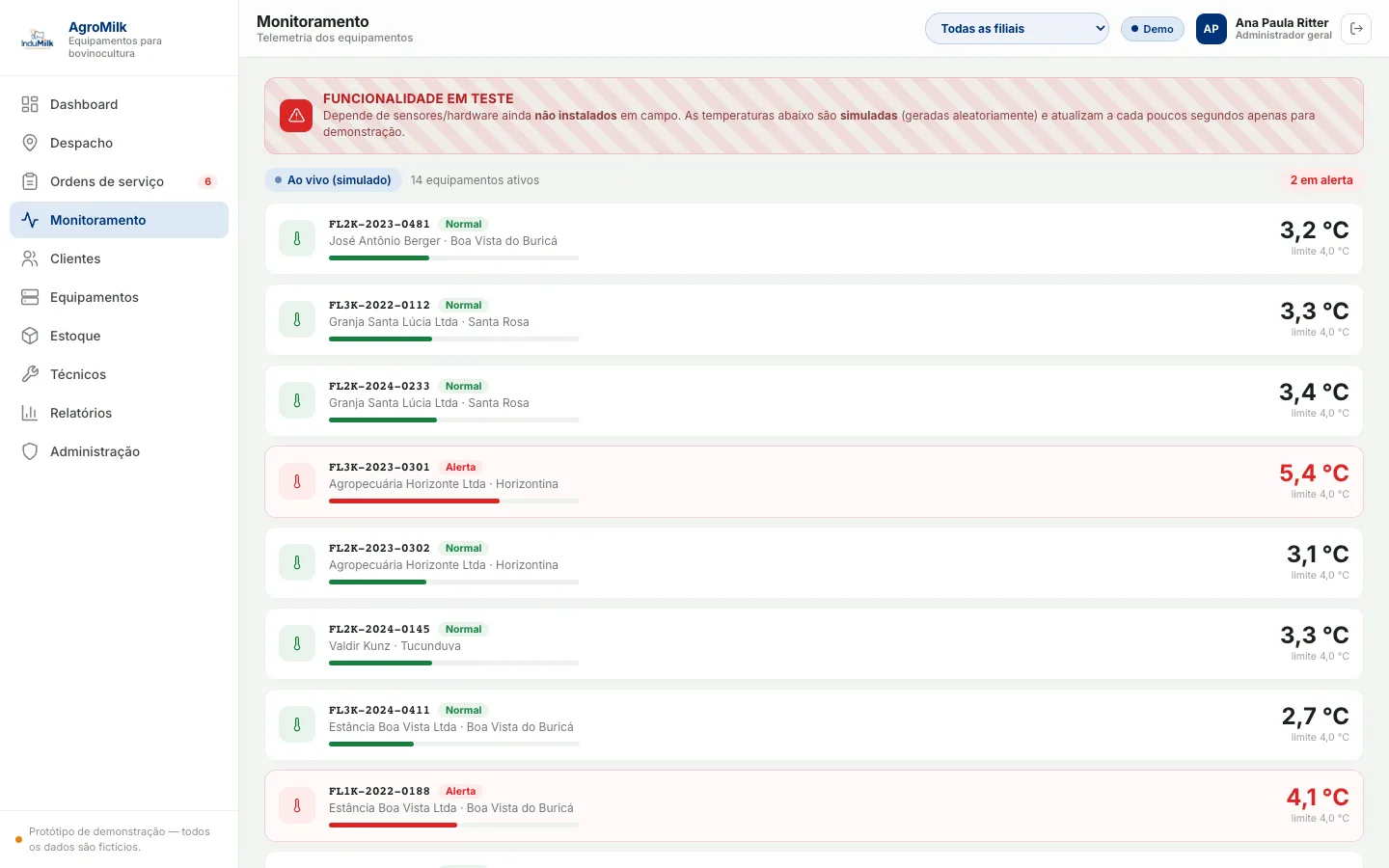Click the red thermometer icon for FL3K-2023-0301
The height and width of the screenshot is (868, 1389).
[x=297, y=481]
